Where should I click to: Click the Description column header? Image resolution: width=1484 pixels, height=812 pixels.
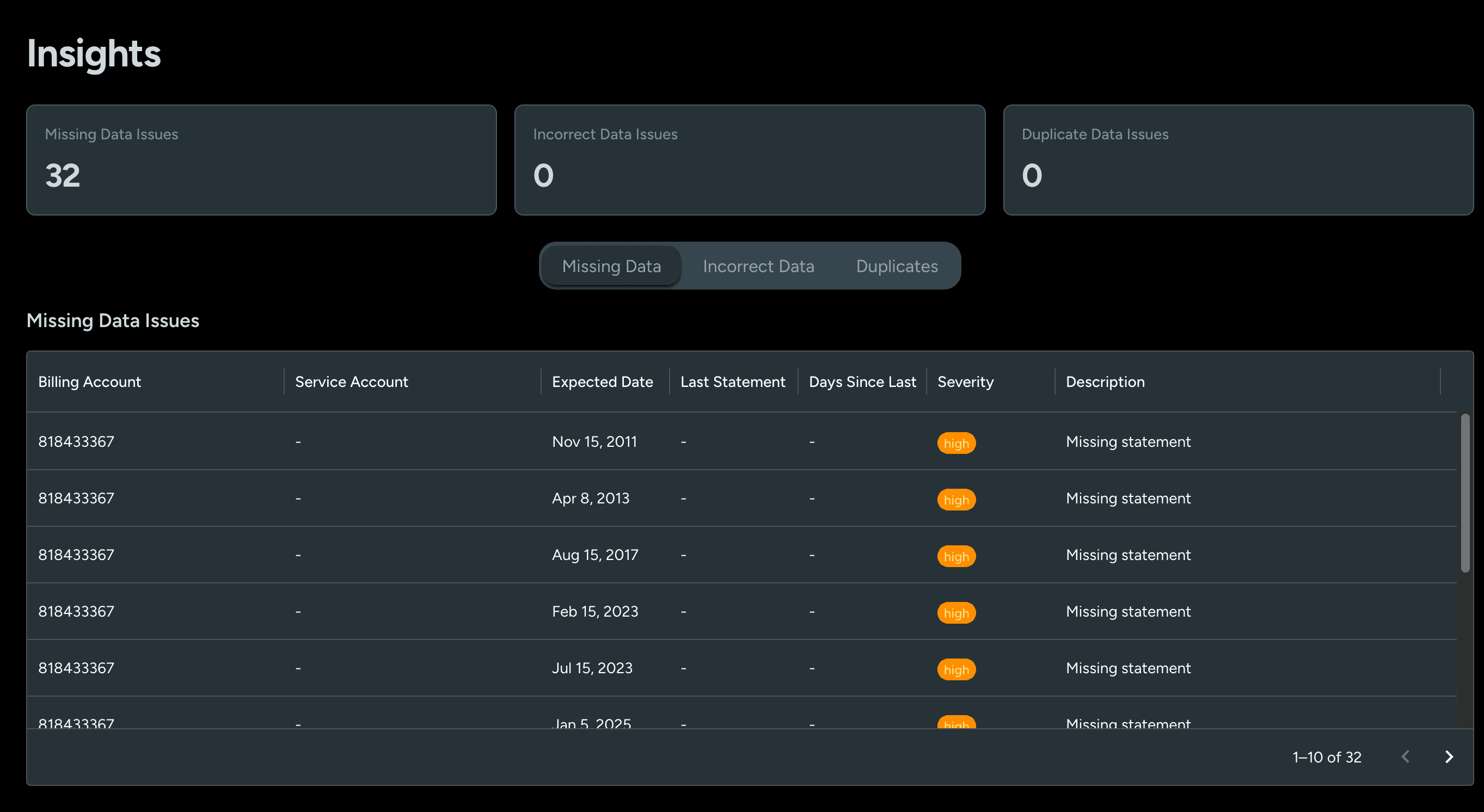[1105, 382]
